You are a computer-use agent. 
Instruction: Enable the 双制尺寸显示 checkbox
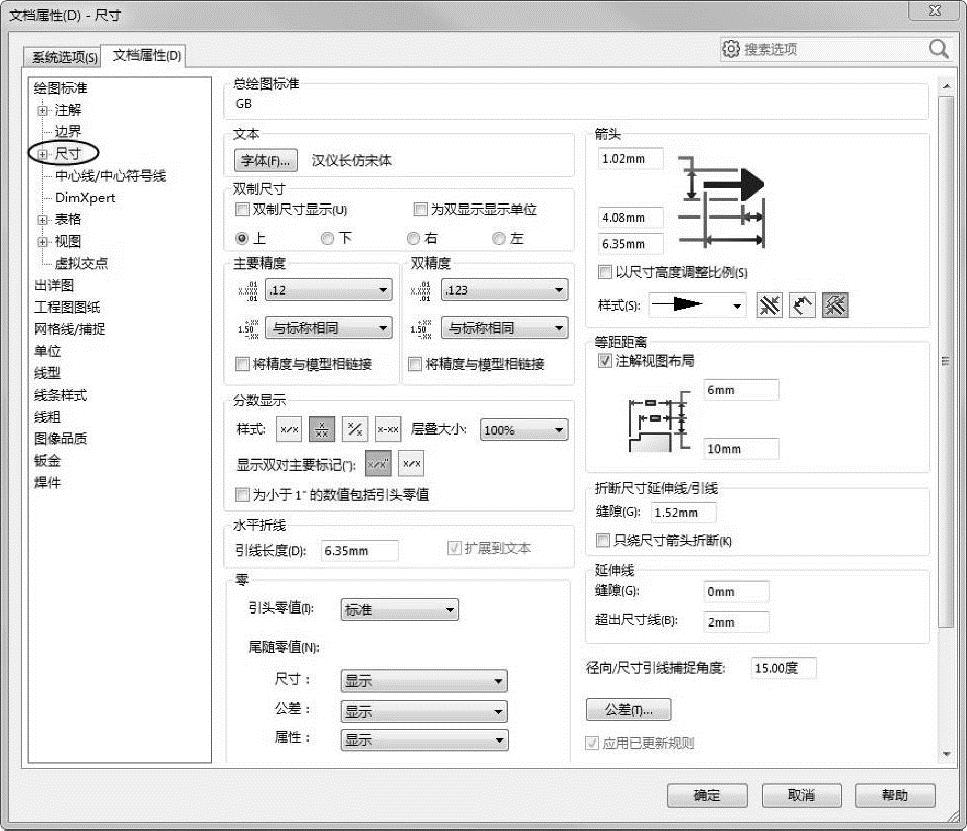(241, 210)
